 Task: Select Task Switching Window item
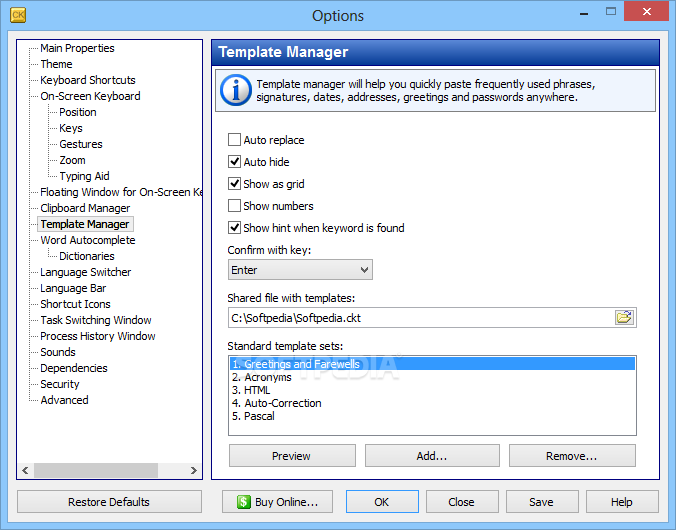point(96,320)
